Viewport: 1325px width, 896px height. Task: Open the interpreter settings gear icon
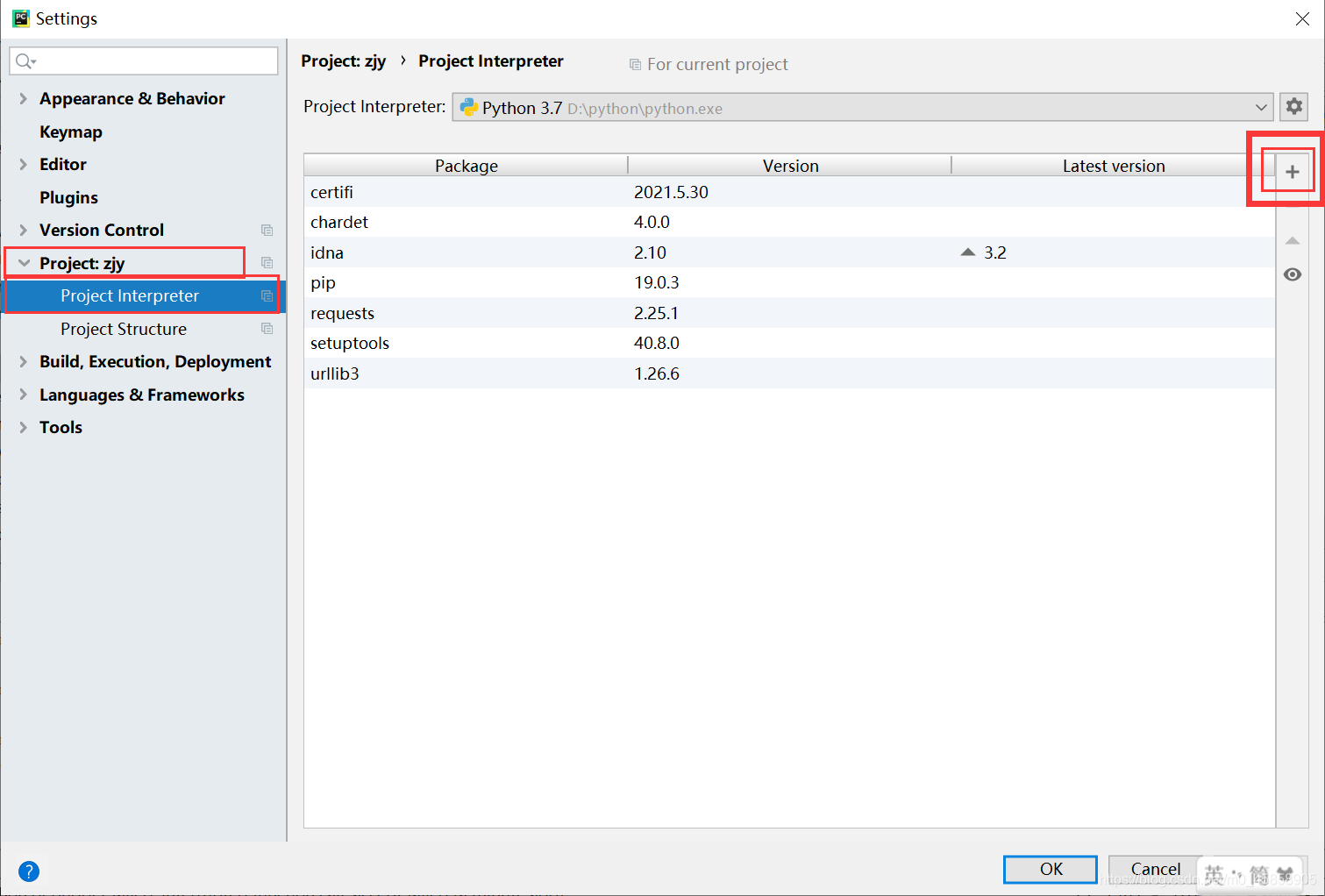pyautogui.click(x=1294, y=106)
